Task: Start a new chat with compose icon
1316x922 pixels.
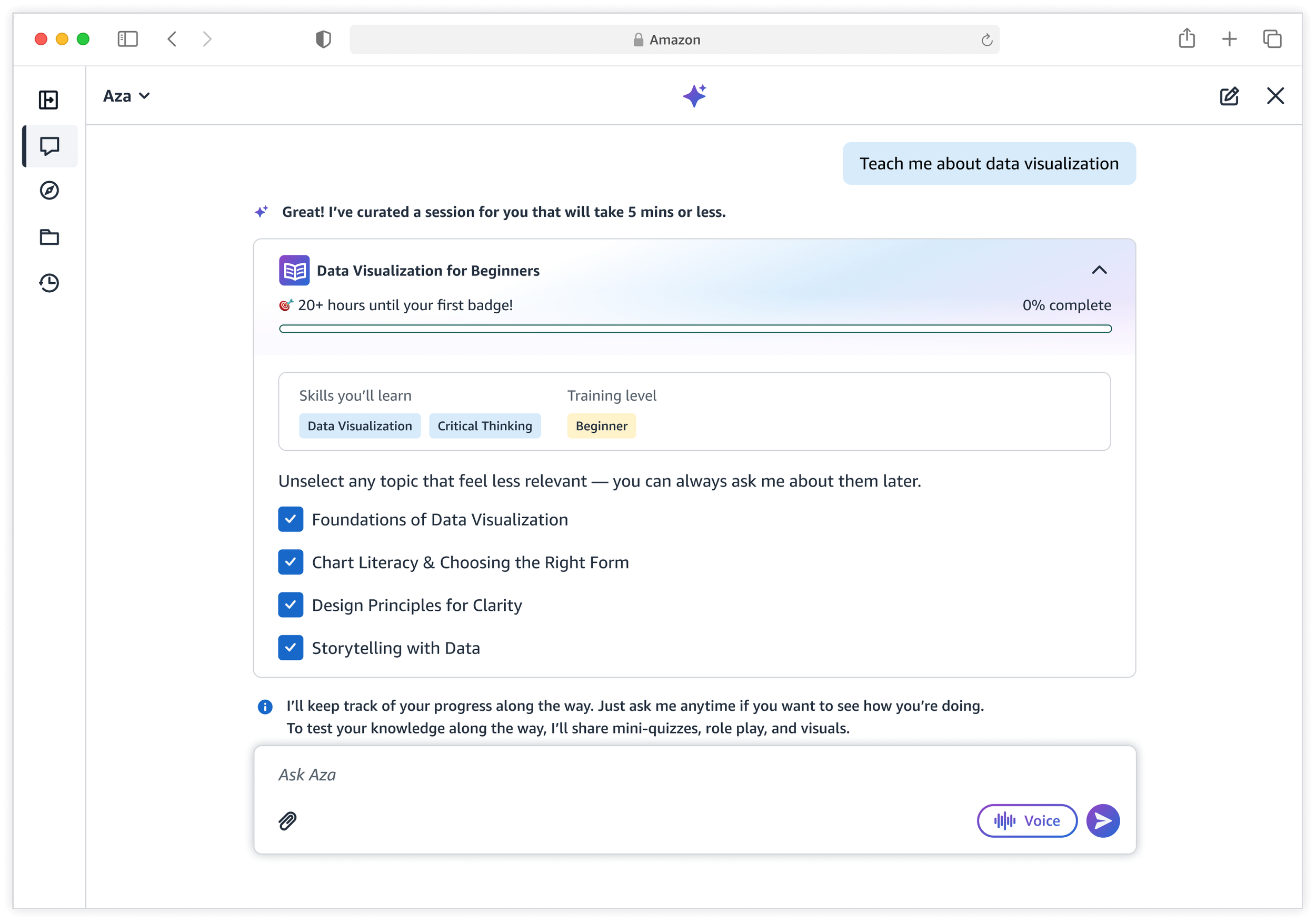Action: click(x=1229, y=96)
